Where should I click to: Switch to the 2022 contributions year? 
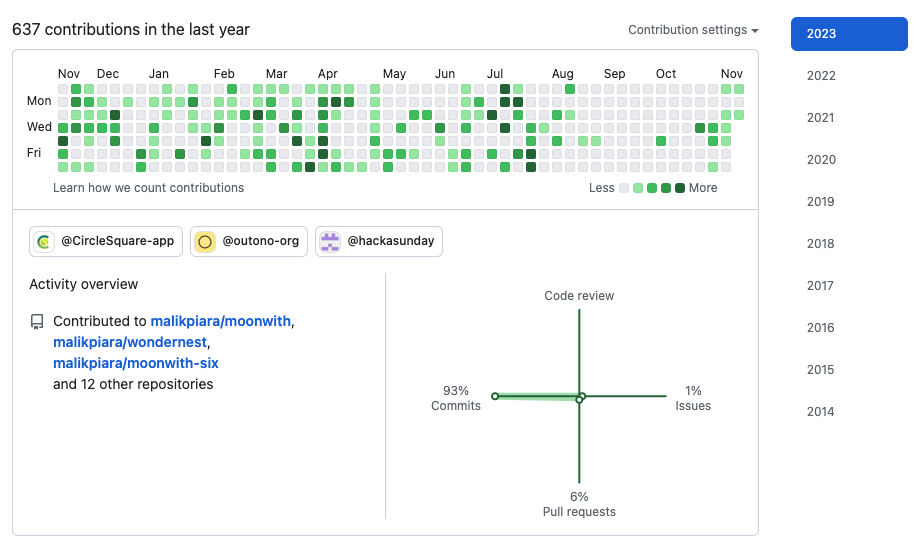821,76
